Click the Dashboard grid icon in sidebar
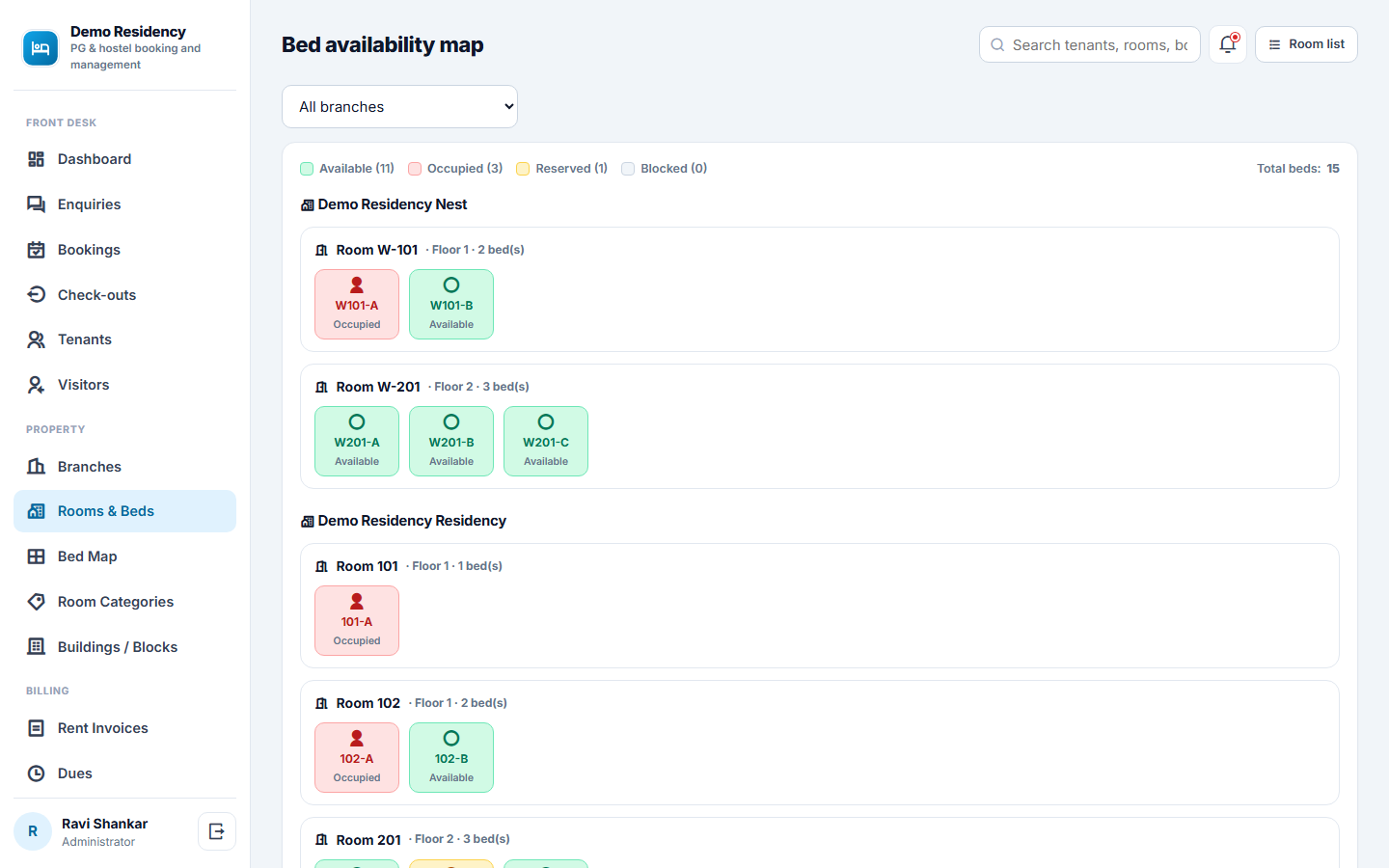 tap(37, 159)
